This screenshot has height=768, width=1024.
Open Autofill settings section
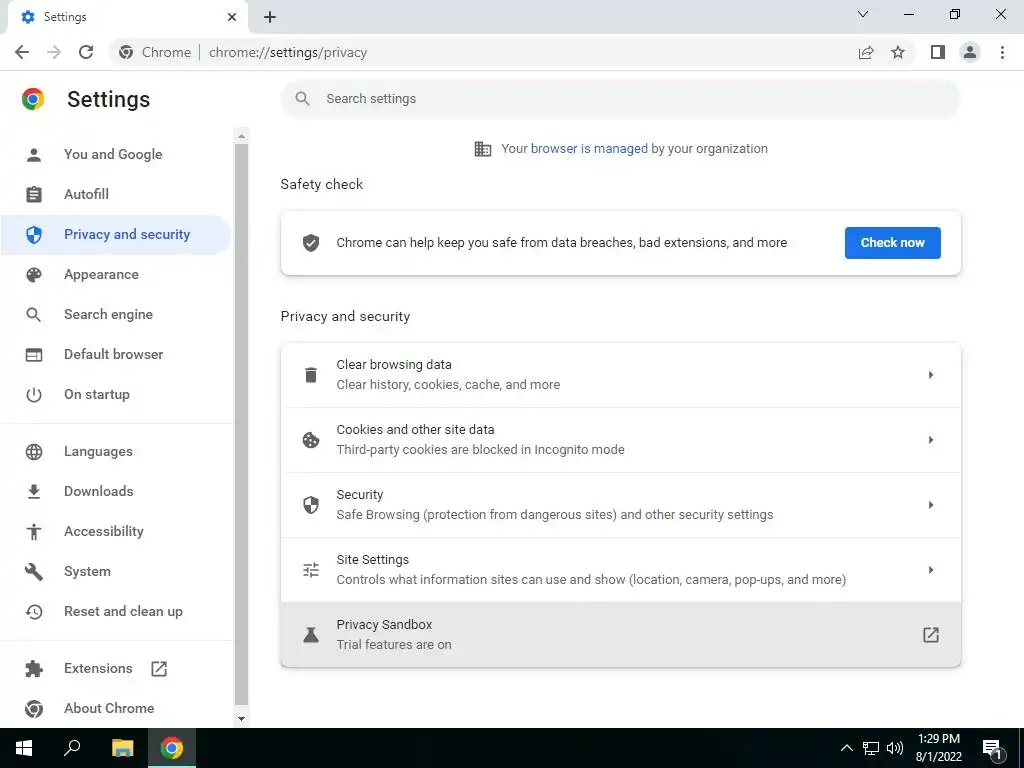[x=116, y=195]
